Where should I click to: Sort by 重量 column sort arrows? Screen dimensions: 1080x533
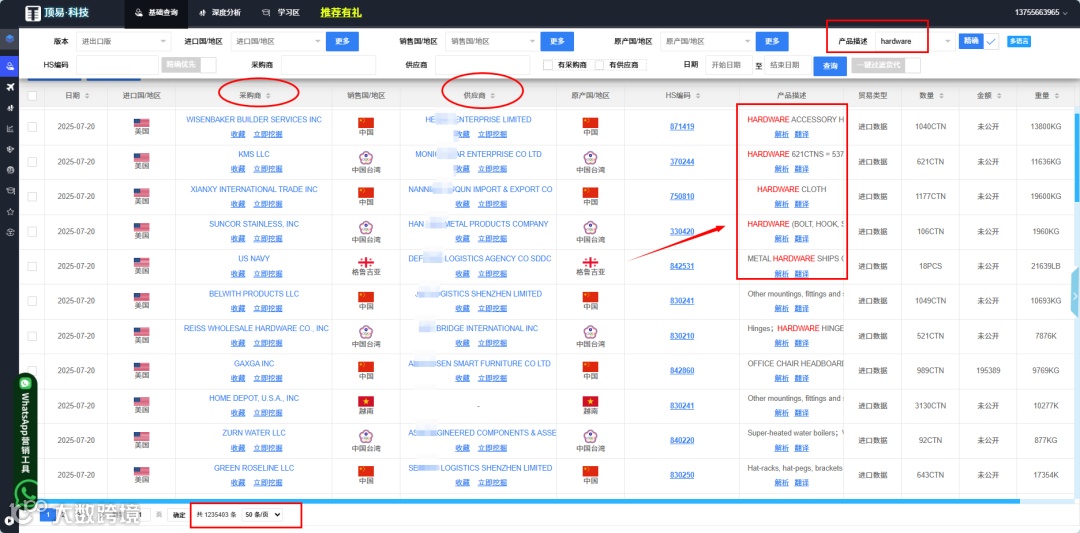tap(1058, 96)
